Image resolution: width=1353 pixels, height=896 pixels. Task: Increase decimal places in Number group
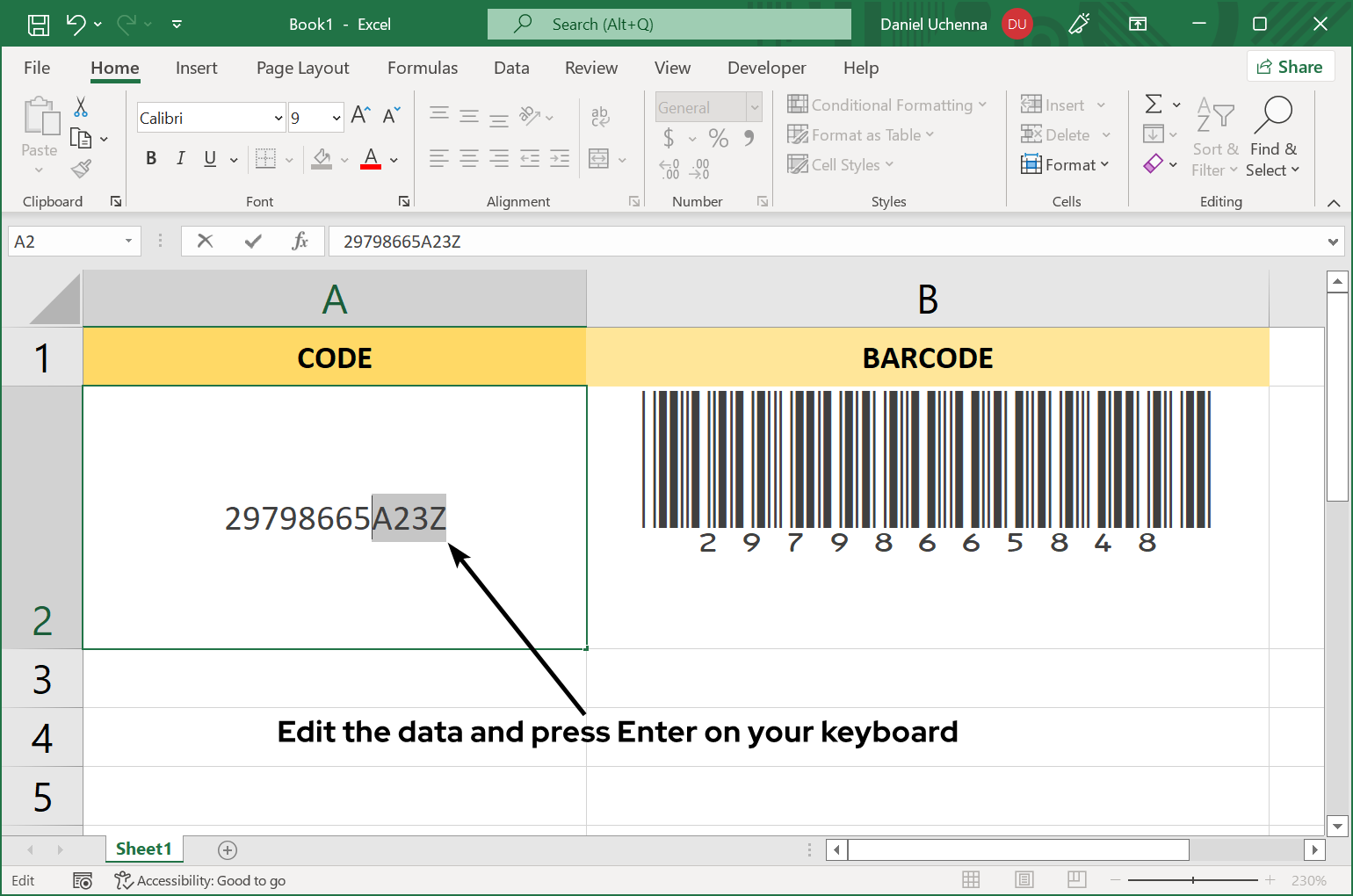pyautogui.click(x=668, y=170)
